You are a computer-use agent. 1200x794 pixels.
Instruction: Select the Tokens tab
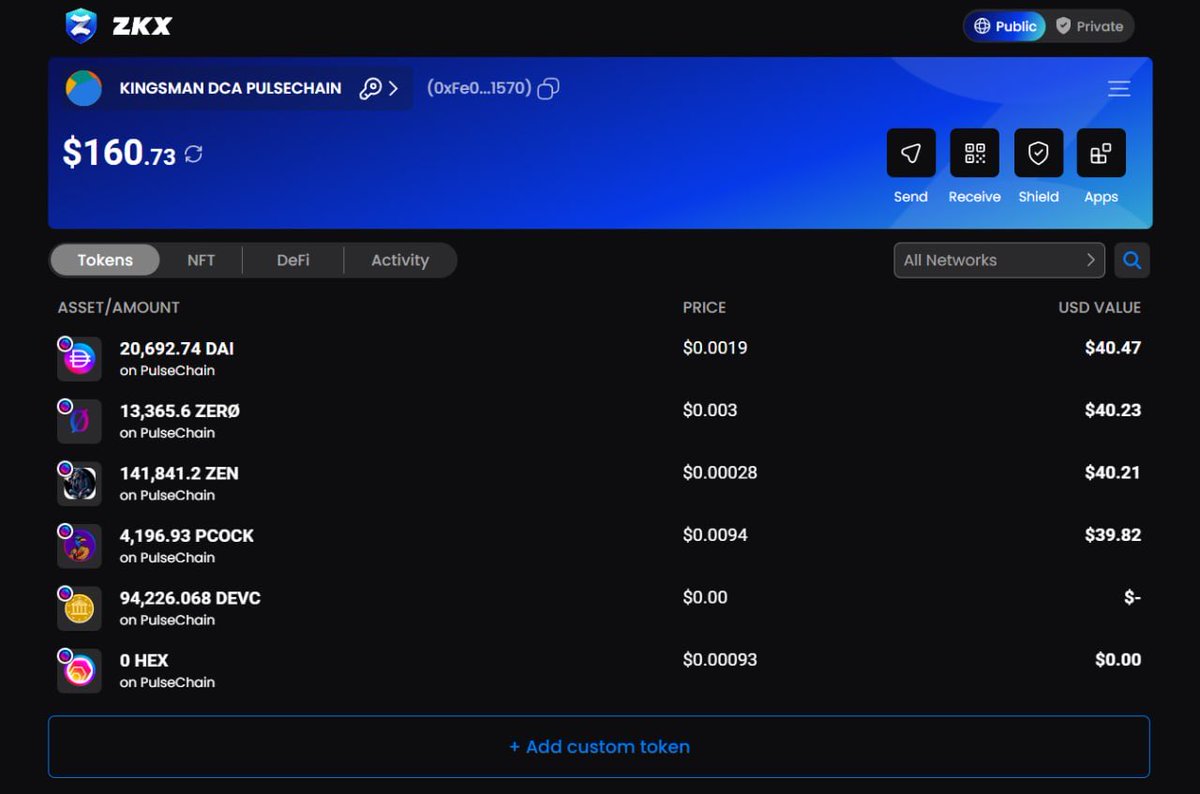(105, 260)
